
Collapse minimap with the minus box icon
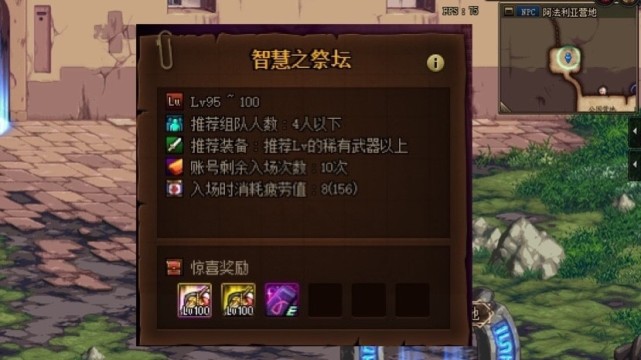coord(509,11)
